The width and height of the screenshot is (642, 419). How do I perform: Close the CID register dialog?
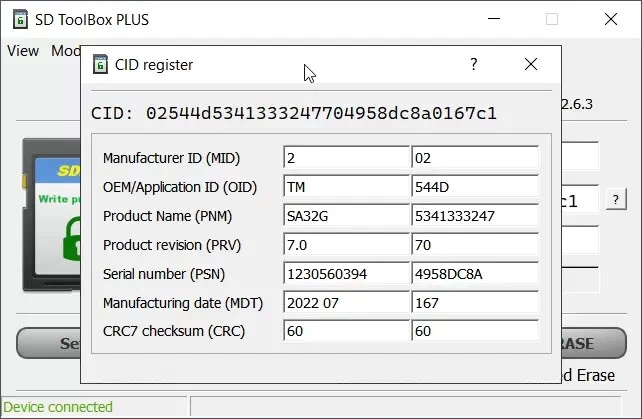point(531,64)
